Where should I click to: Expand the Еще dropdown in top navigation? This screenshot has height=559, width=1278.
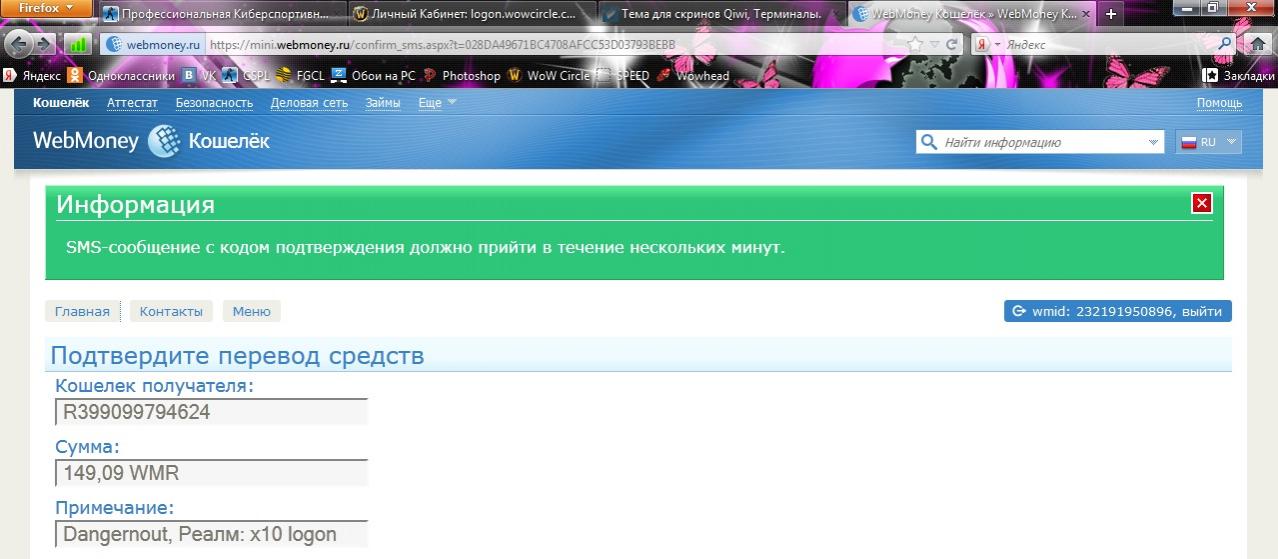pyautogui.click(x=437, y=103)
